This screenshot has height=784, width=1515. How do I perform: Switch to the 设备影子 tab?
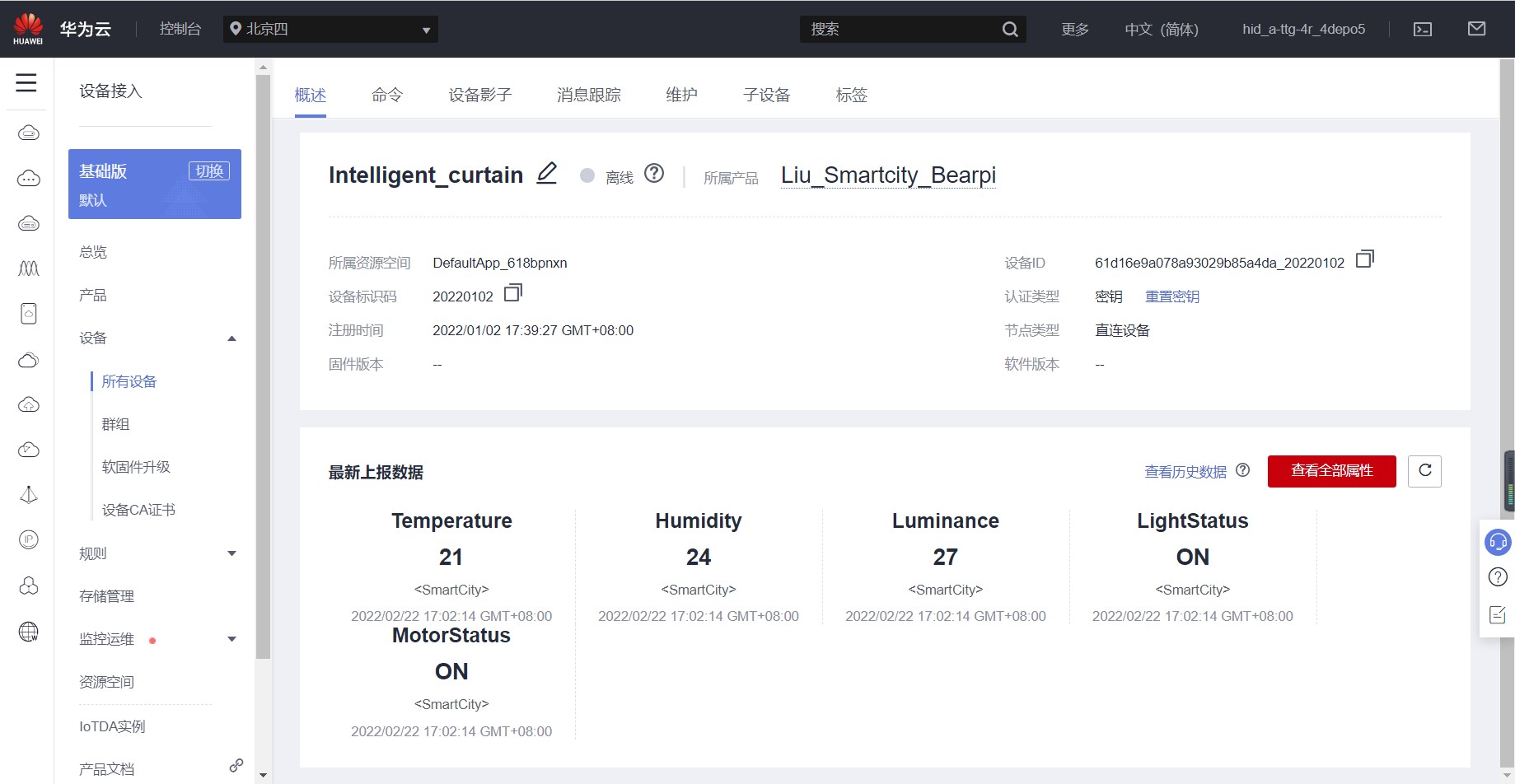point(480,95)
